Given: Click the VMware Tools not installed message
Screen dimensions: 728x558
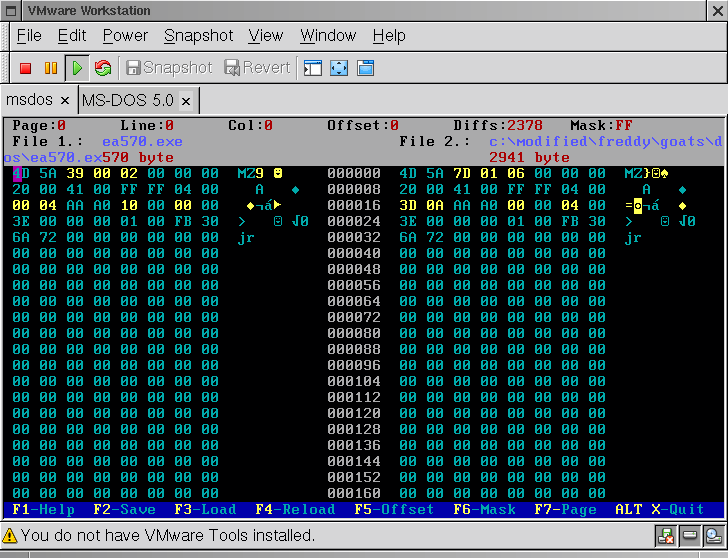Looking at the screenshot, I should click(168, 536).
